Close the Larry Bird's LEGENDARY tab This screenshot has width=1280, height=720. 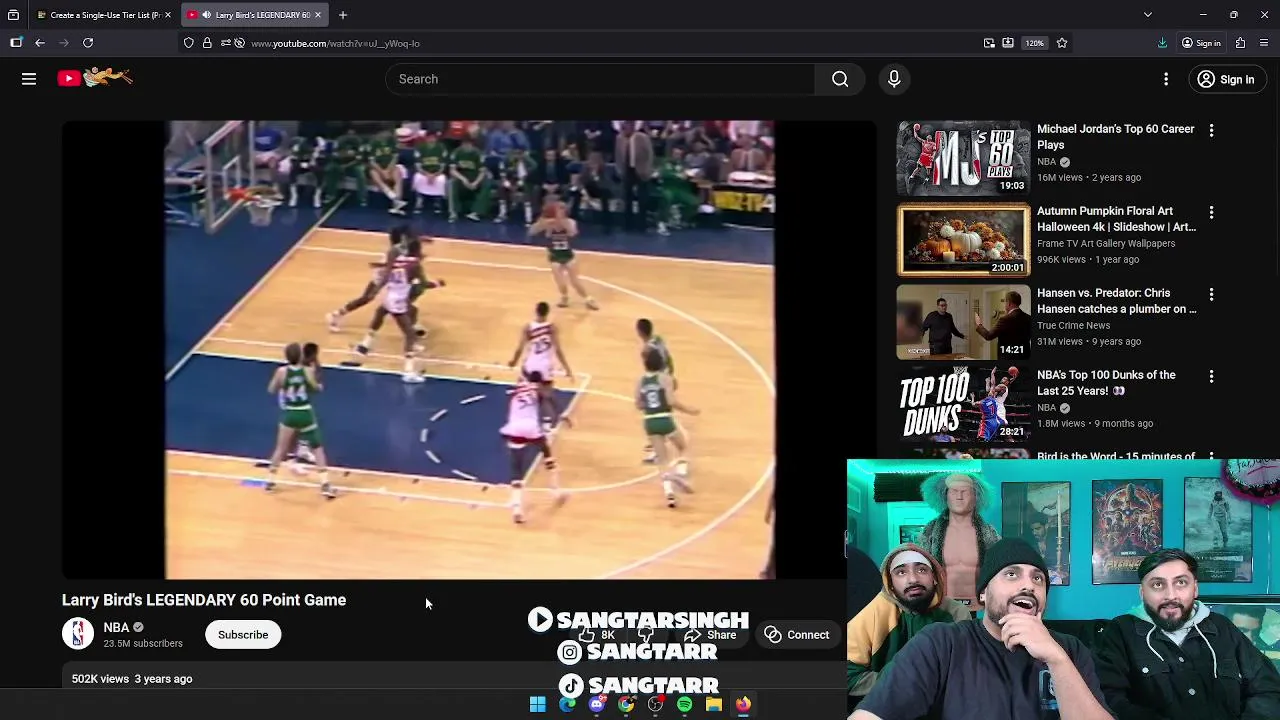(x=318, y=15)
